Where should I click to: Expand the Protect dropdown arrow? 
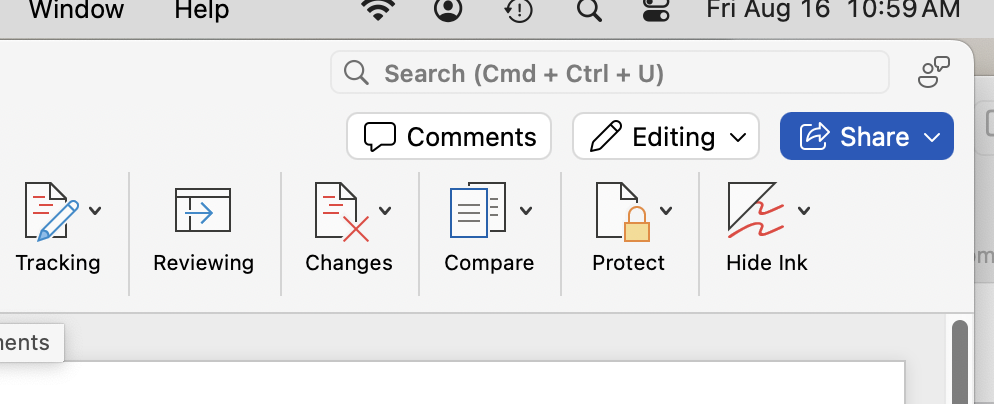coord(666,211)
